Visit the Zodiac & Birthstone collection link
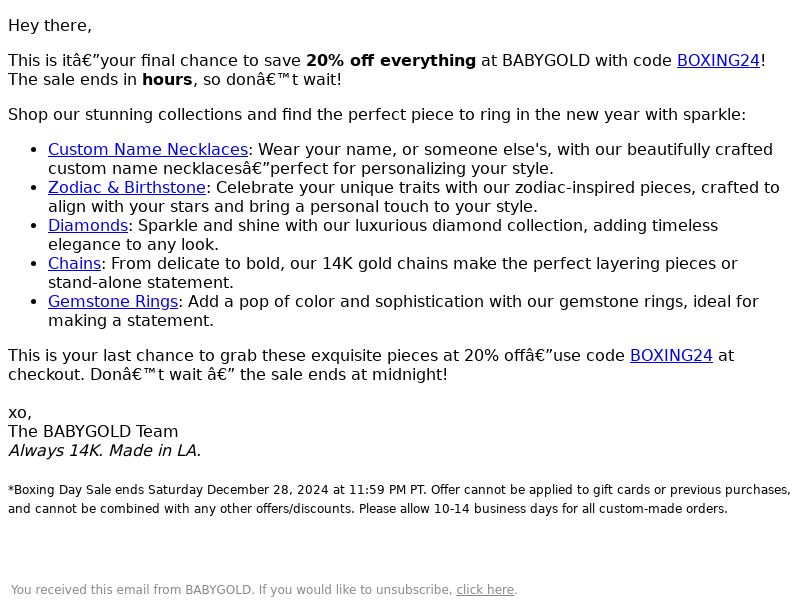The image size is (800, 601). tap(127, 188)
